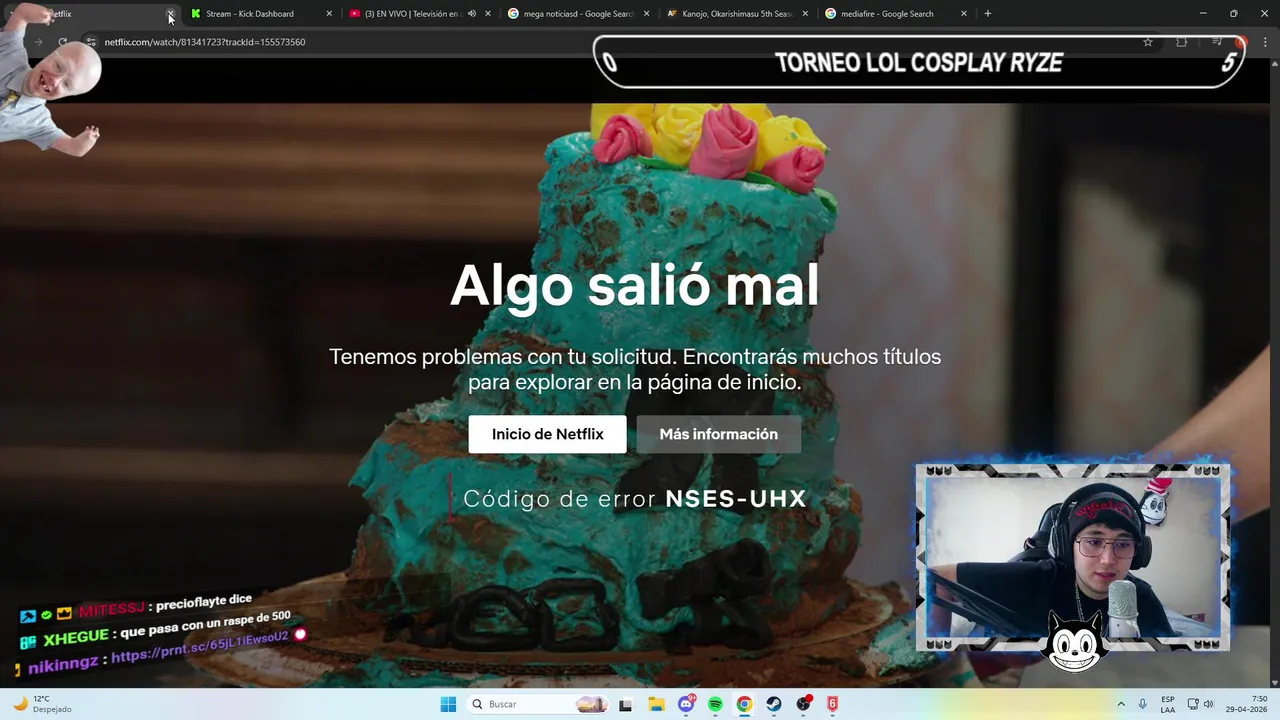Close the mega noticiasd search tab

pyautogui.click(x=646, y=14)
